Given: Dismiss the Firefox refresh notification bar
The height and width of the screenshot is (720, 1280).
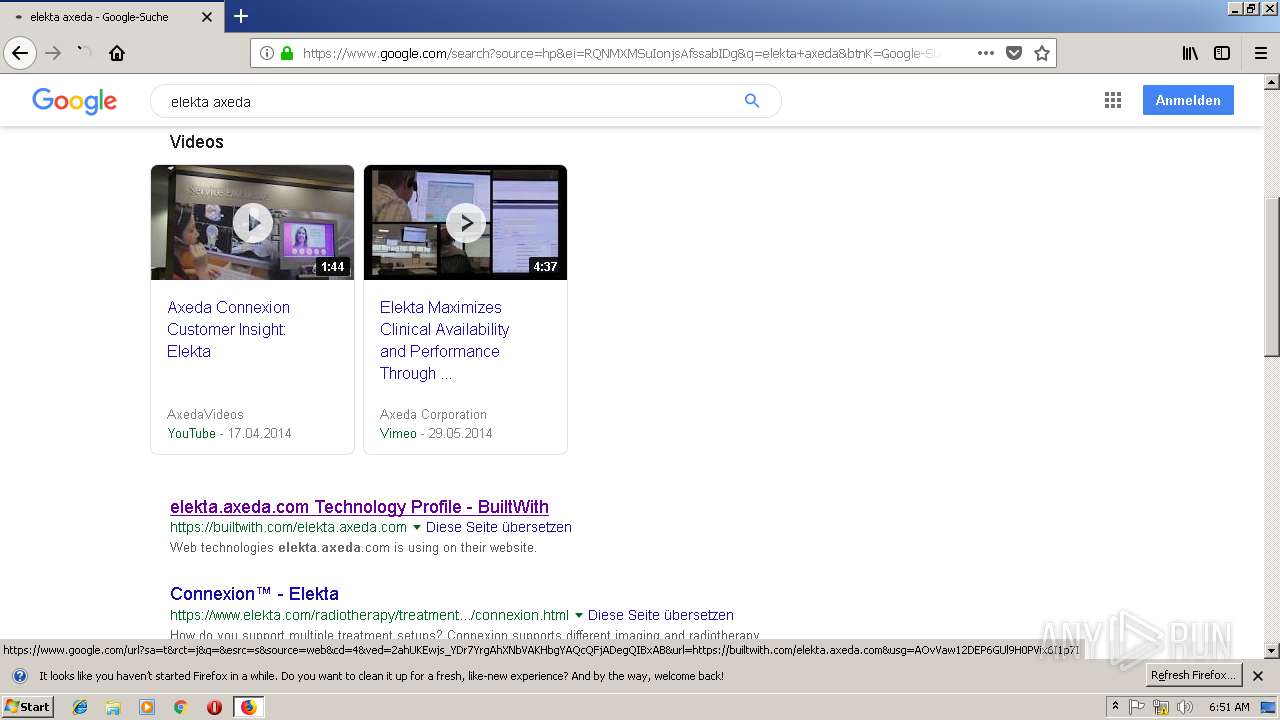Looking at the screenshot, I should click(1258, 676).
